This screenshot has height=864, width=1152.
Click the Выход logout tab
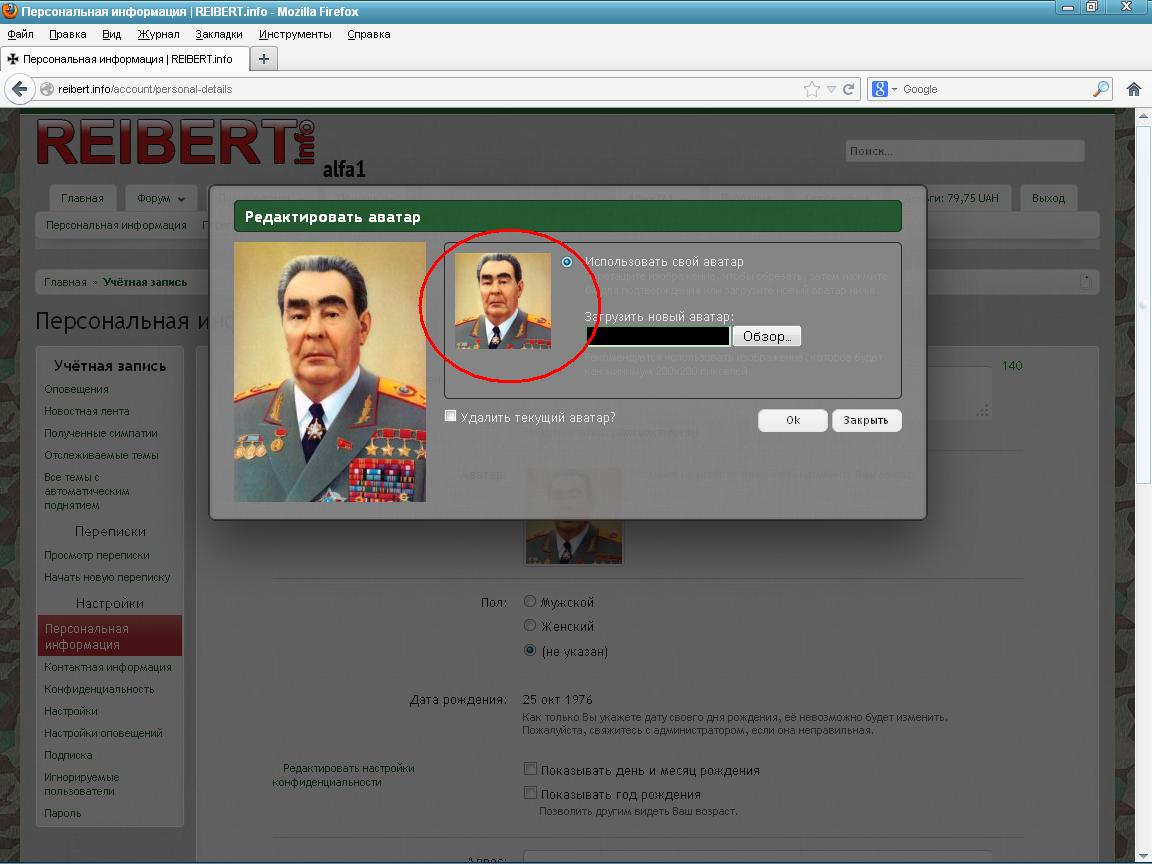coord(1048,198)
